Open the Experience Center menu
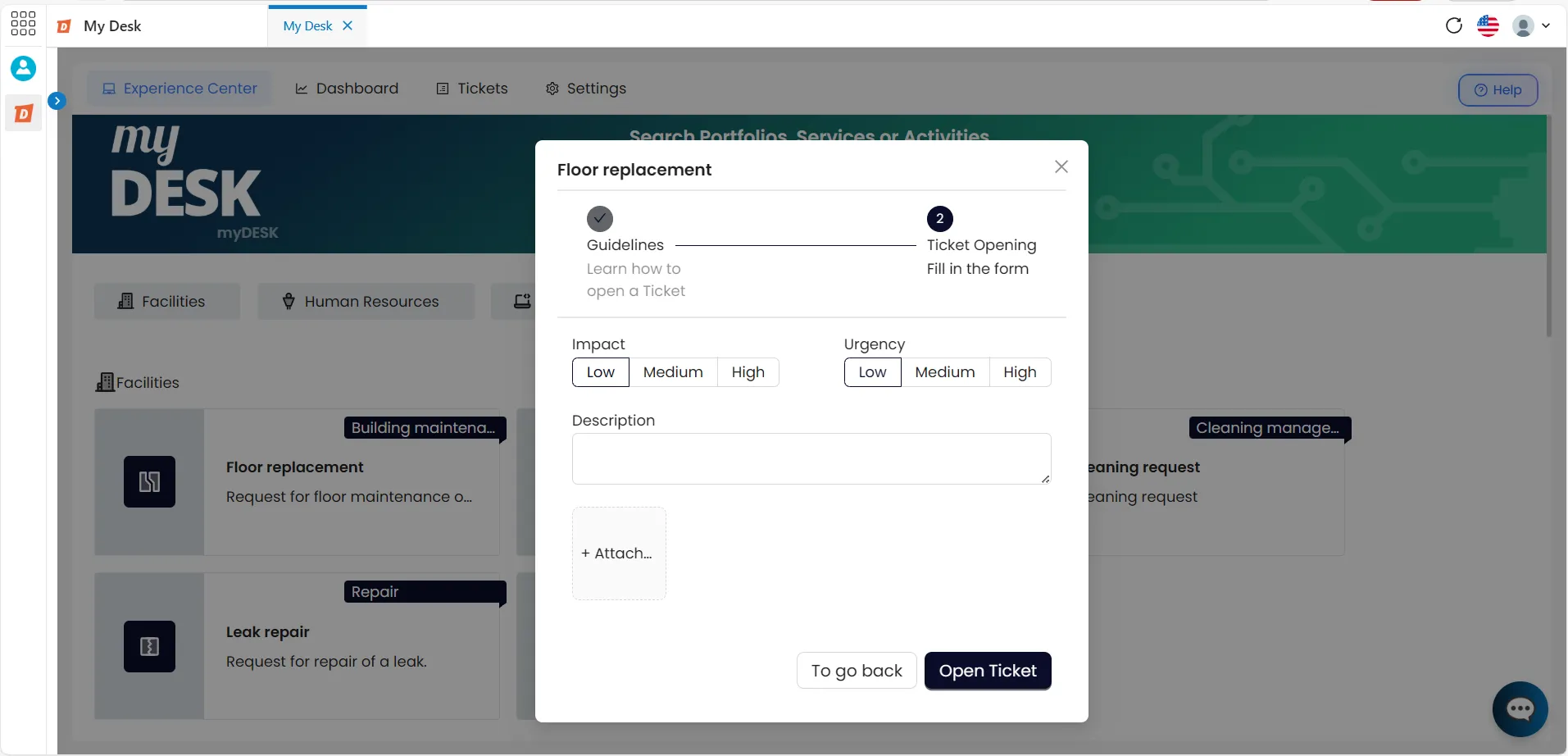This screenshot has height=756, width=1568. coord(180,89)
